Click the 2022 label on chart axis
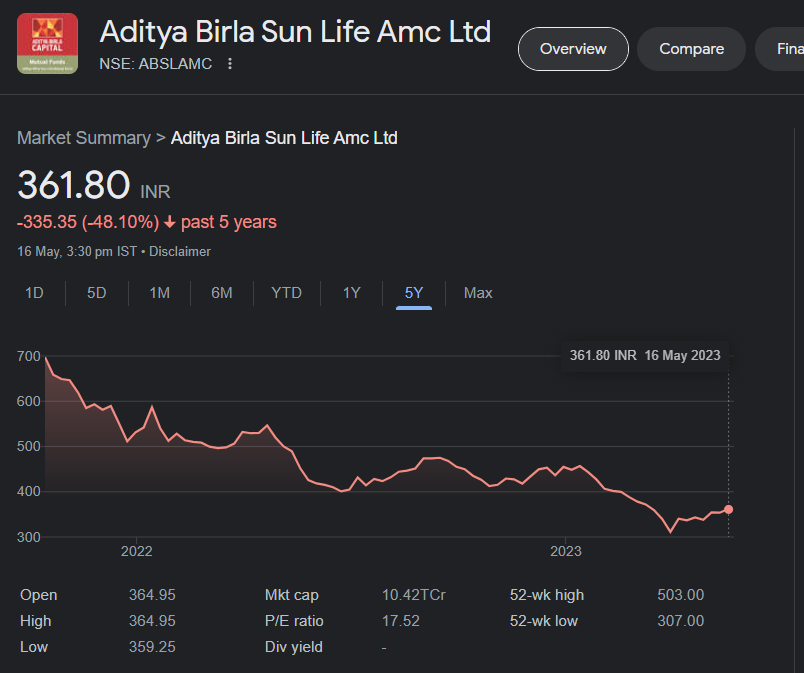This screenshot has height=673, width=804. coord(136,551)
